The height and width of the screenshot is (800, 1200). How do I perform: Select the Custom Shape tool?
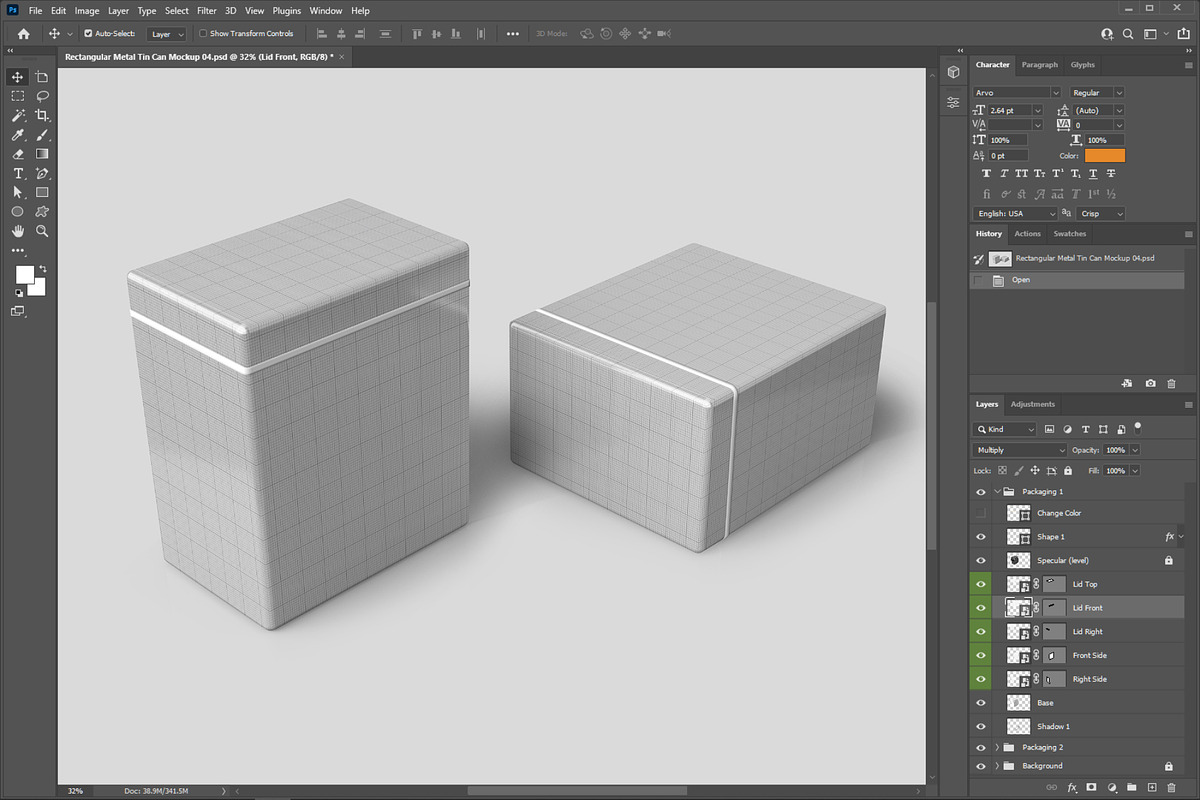point(42,211)
